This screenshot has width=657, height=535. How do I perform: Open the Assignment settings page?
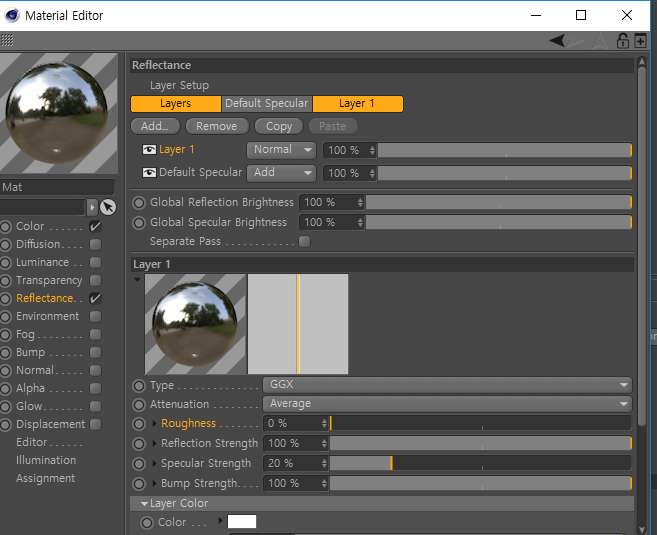click(46, 478)
